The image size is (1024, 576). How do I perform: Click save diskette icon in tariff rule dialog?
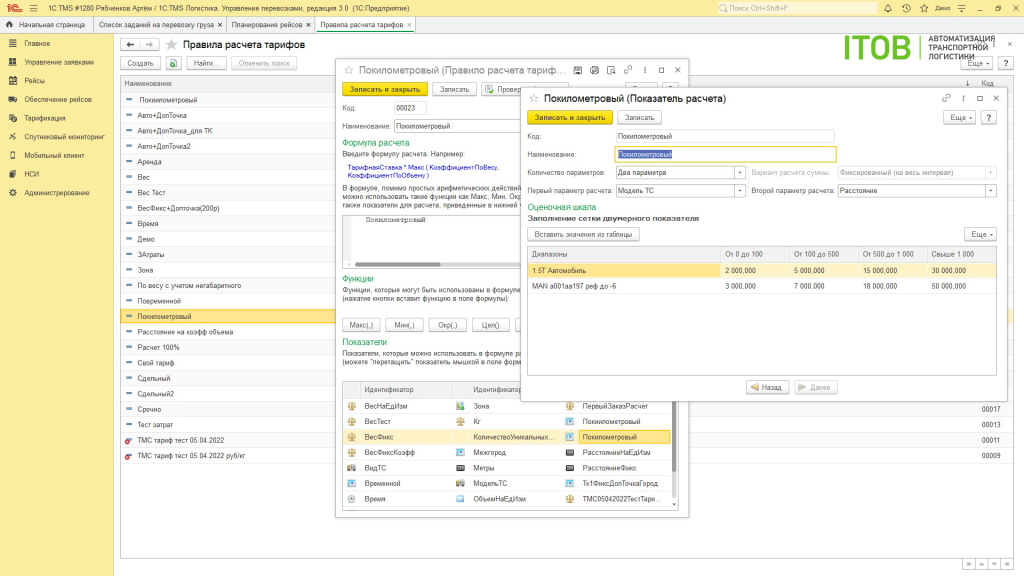pos(577,70)
